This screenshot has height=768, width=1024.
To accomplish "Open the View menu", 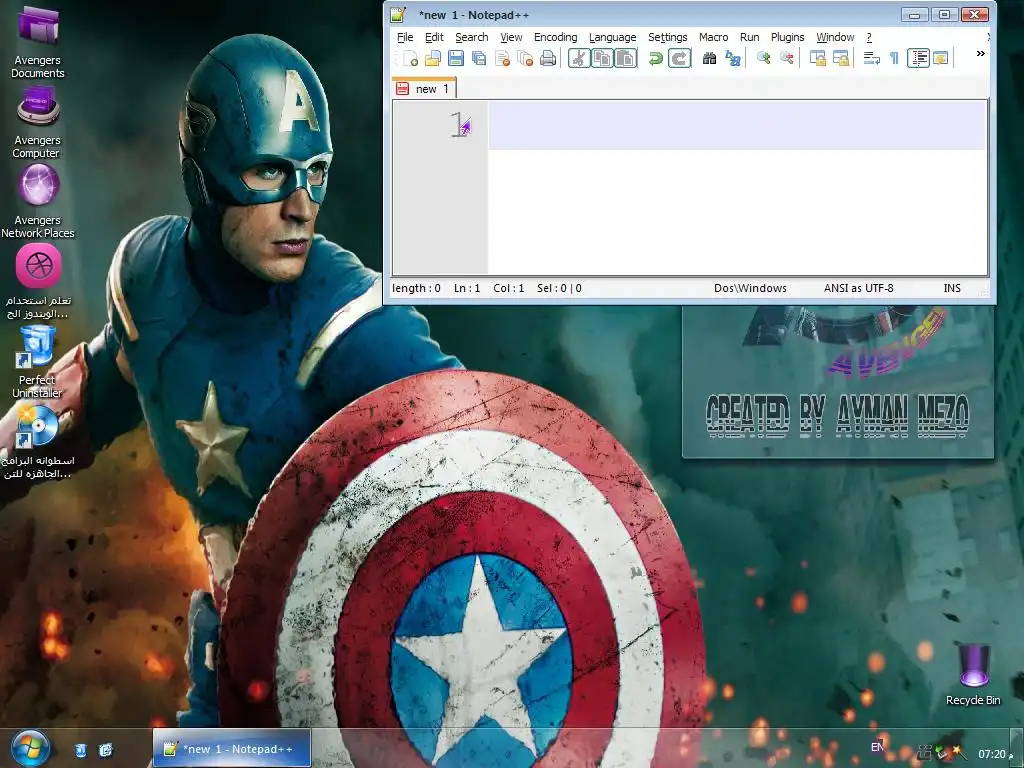I will coord(511,37).
